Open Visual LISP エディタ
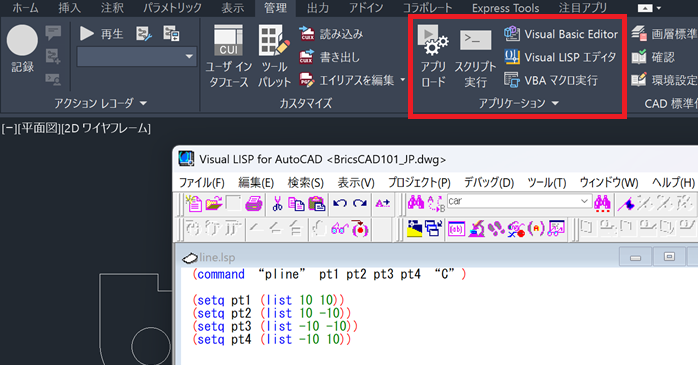Image resolution: width=698 pixels, height=365 pixels. pos(560,57)
